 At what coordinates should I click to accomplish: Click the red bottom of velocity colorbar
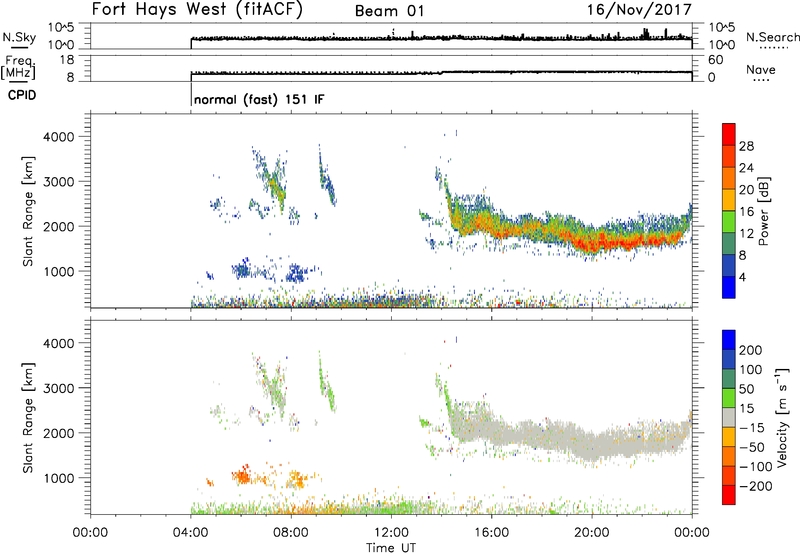[729, 495]
